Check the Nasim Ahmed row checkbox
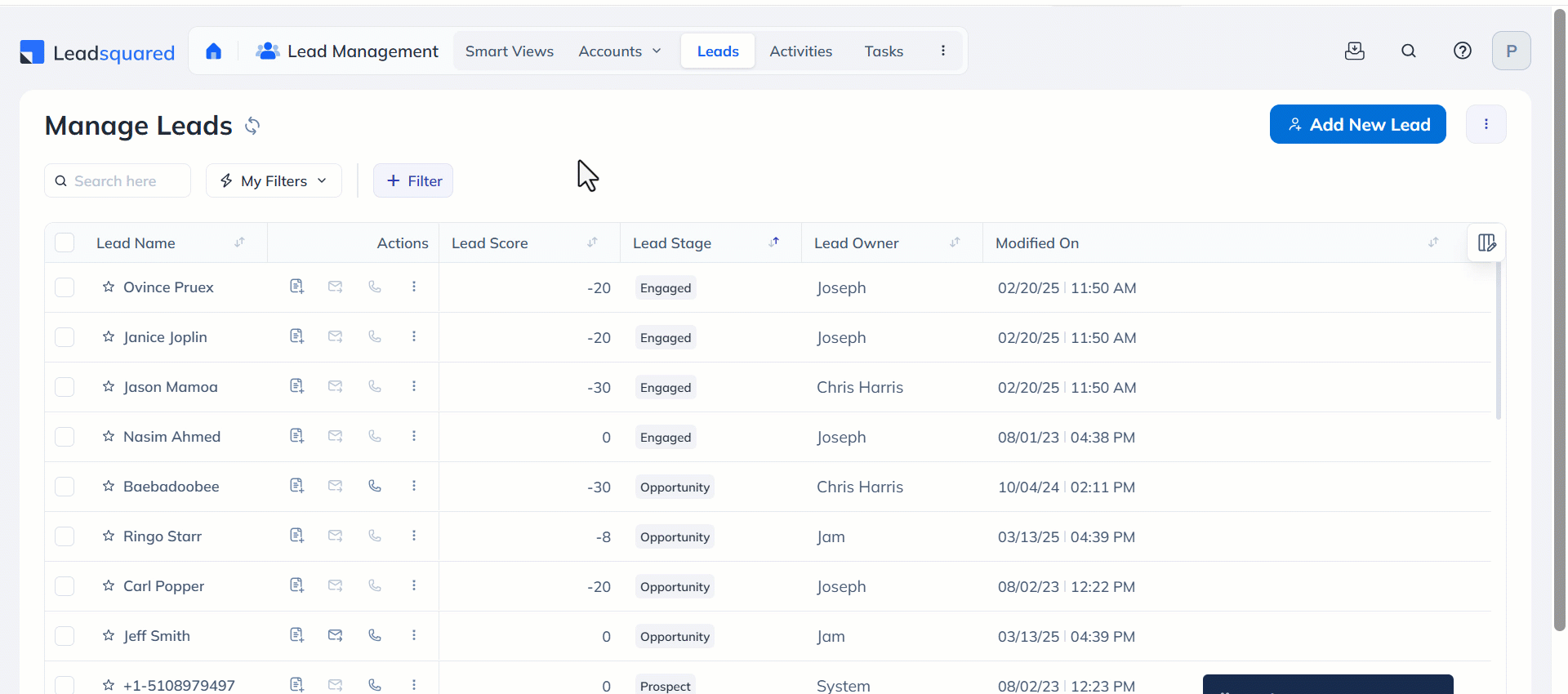 (x=65, y=437)
